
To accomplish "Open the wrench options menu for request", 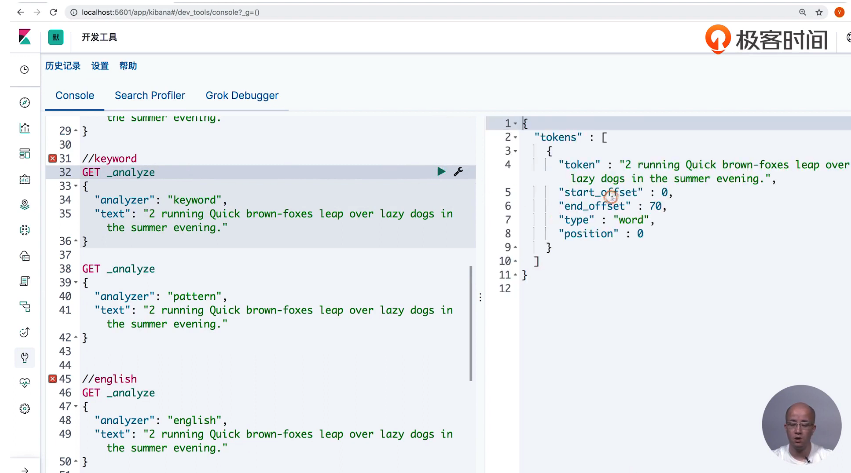I will pos(458,172).
